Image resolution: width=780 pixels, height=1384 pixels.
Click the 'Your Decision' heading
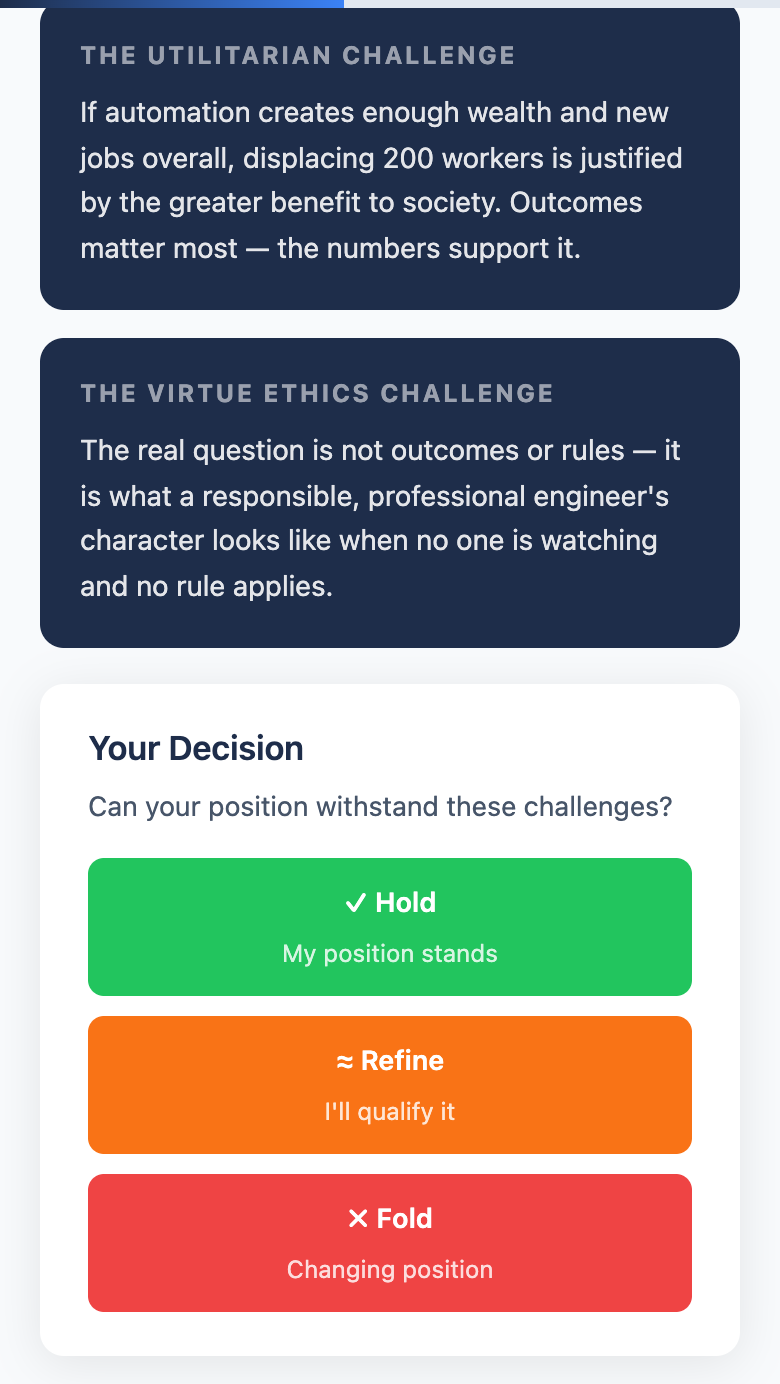click(196, 747)
